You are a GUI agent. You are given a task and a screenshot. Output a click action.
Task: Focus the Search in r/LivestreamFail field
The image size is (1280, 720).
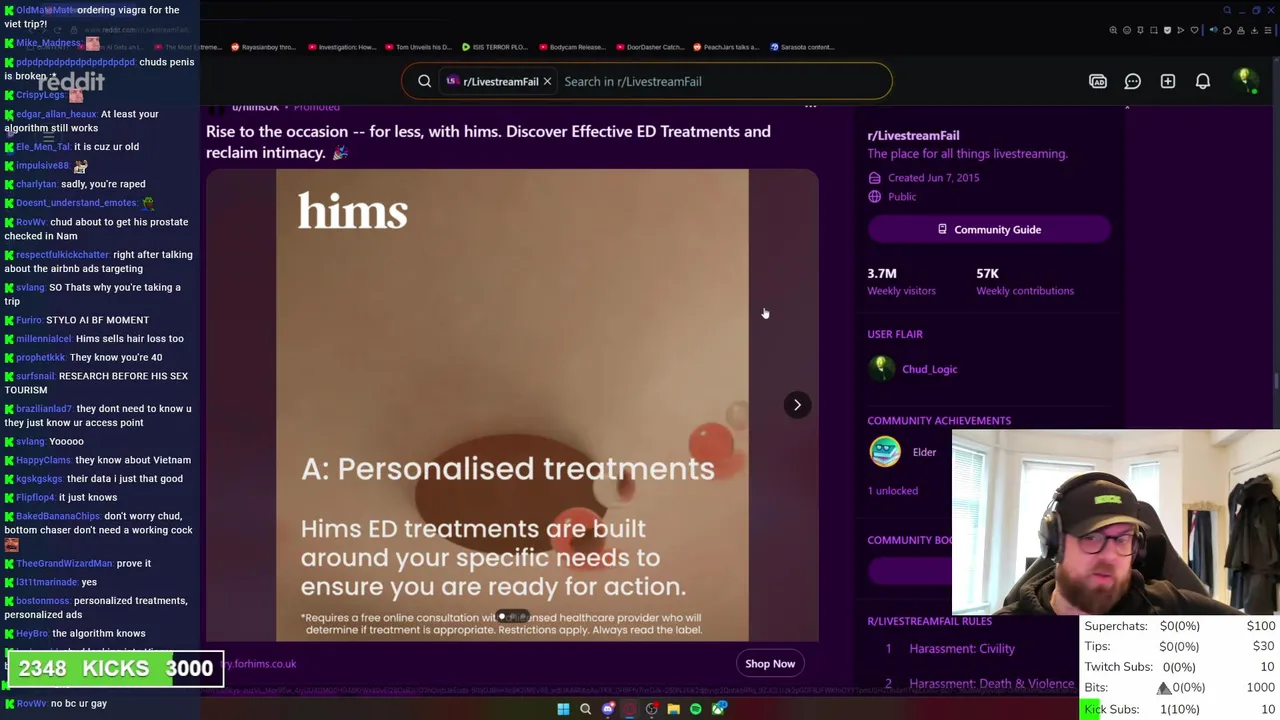720,81
